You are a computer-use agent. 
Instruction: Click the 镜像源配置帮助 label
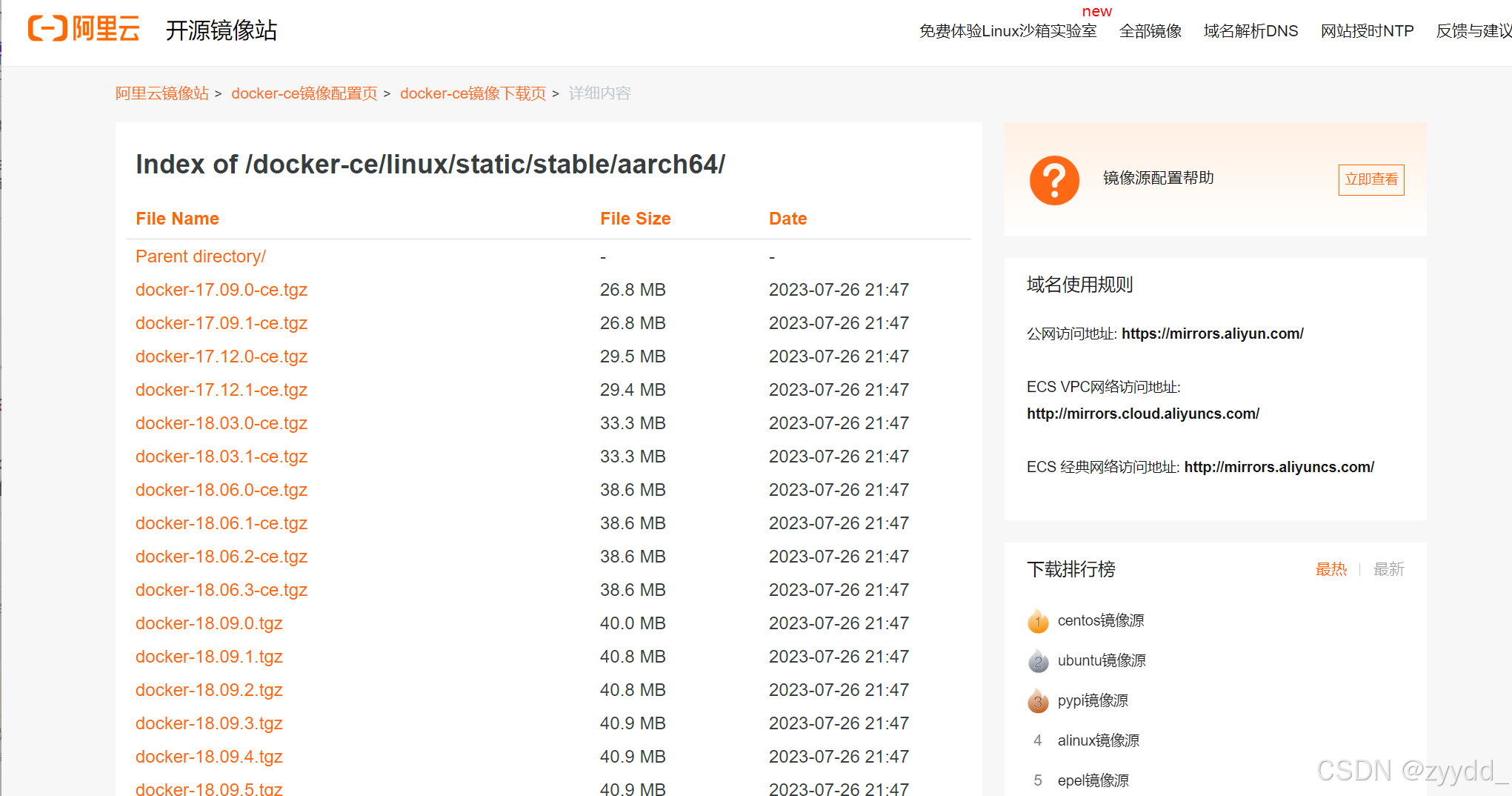[x=1158, y=178]
